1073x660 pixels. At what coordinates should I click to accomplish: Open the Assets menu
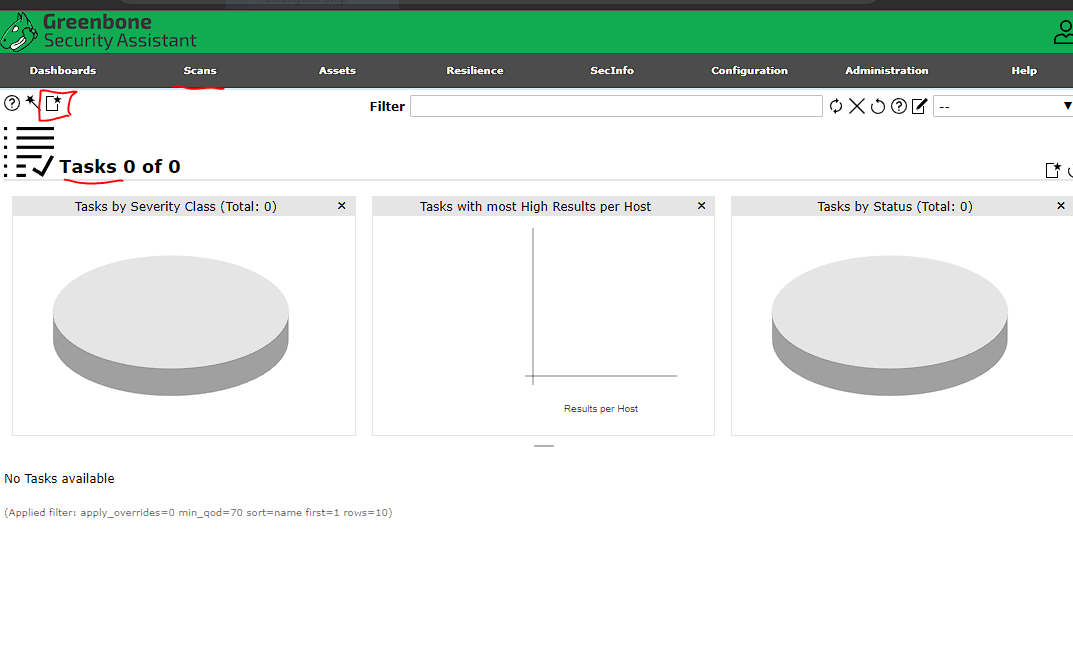coord(337,71)
